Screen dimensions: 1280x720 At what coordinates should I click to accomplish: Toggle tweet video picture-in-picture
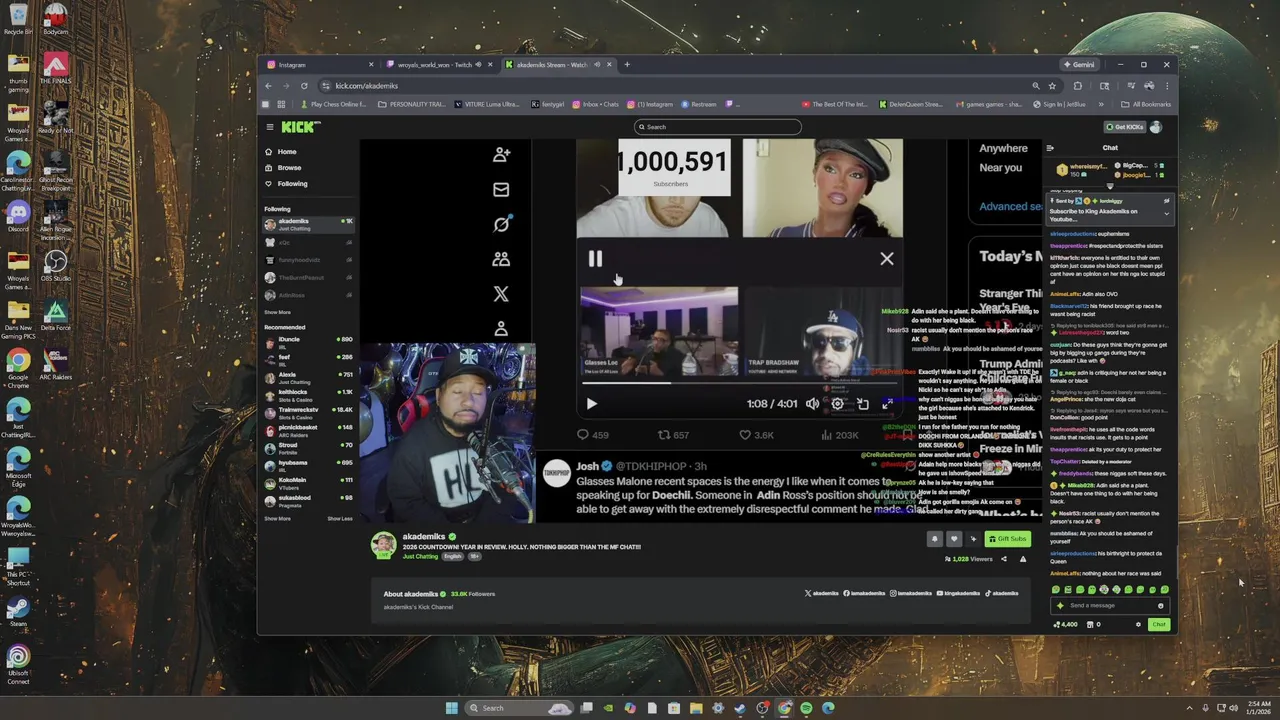863,404
